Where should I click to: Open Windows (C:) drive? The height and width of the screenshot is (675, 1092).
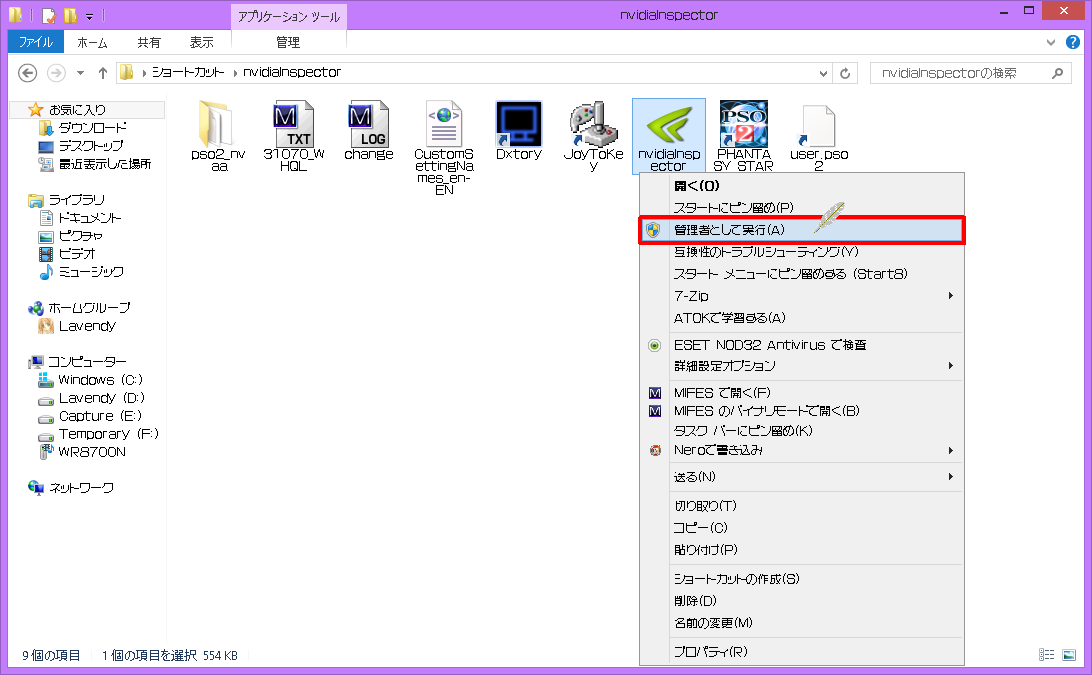tap(100, 380)
